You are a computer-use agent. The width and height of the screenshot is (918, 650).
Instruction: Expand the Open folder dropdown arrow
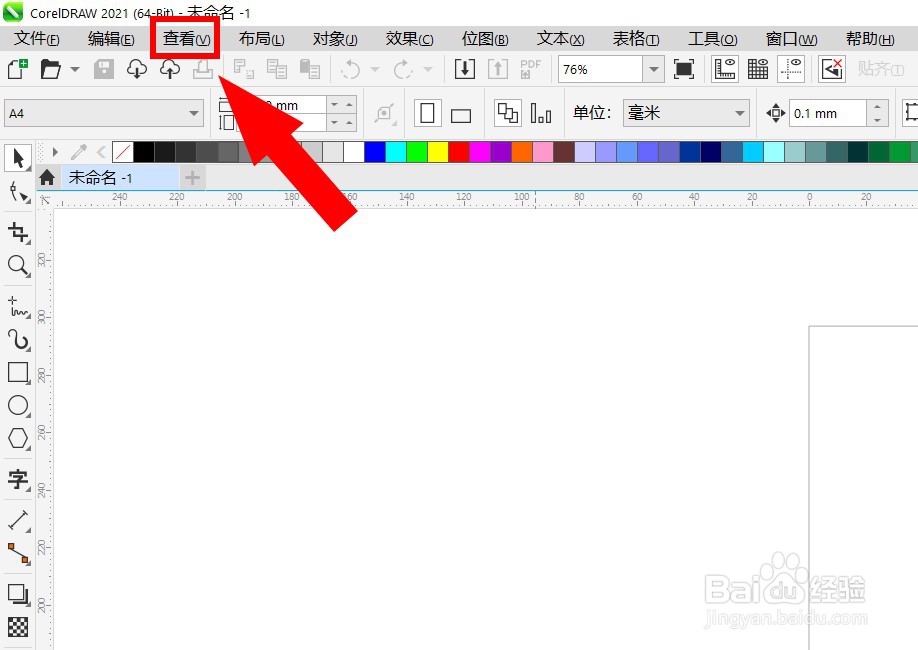(x=75, y=69)
